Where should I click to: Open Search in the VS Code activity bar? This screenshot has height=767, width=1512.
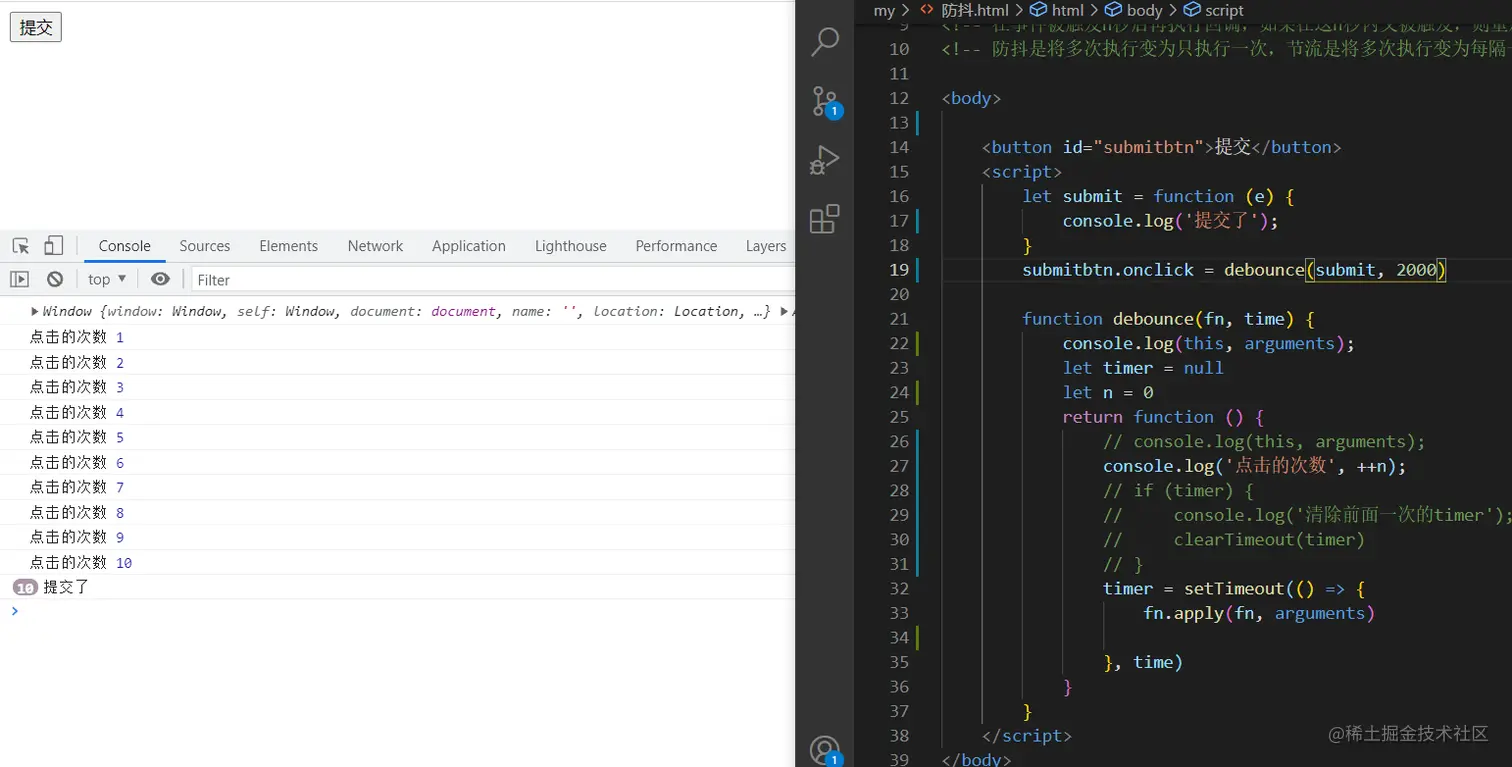825,42
